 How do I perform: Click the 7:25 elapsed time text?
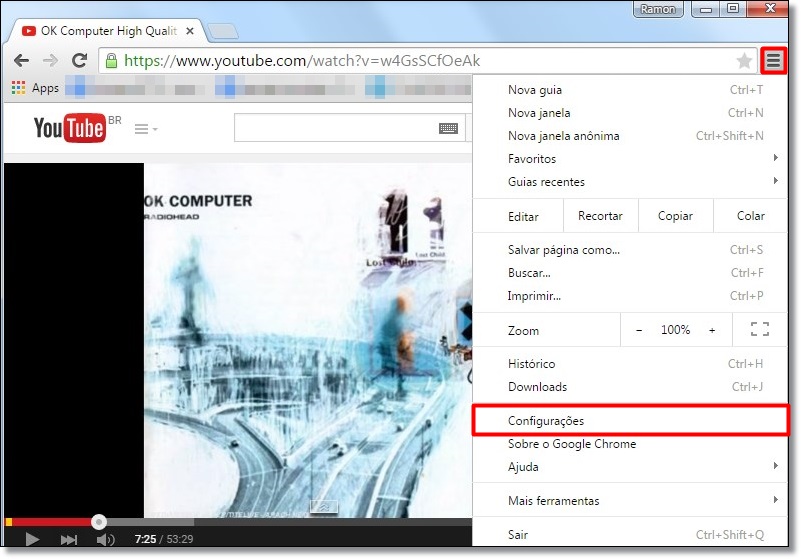(x=146, y=539)
